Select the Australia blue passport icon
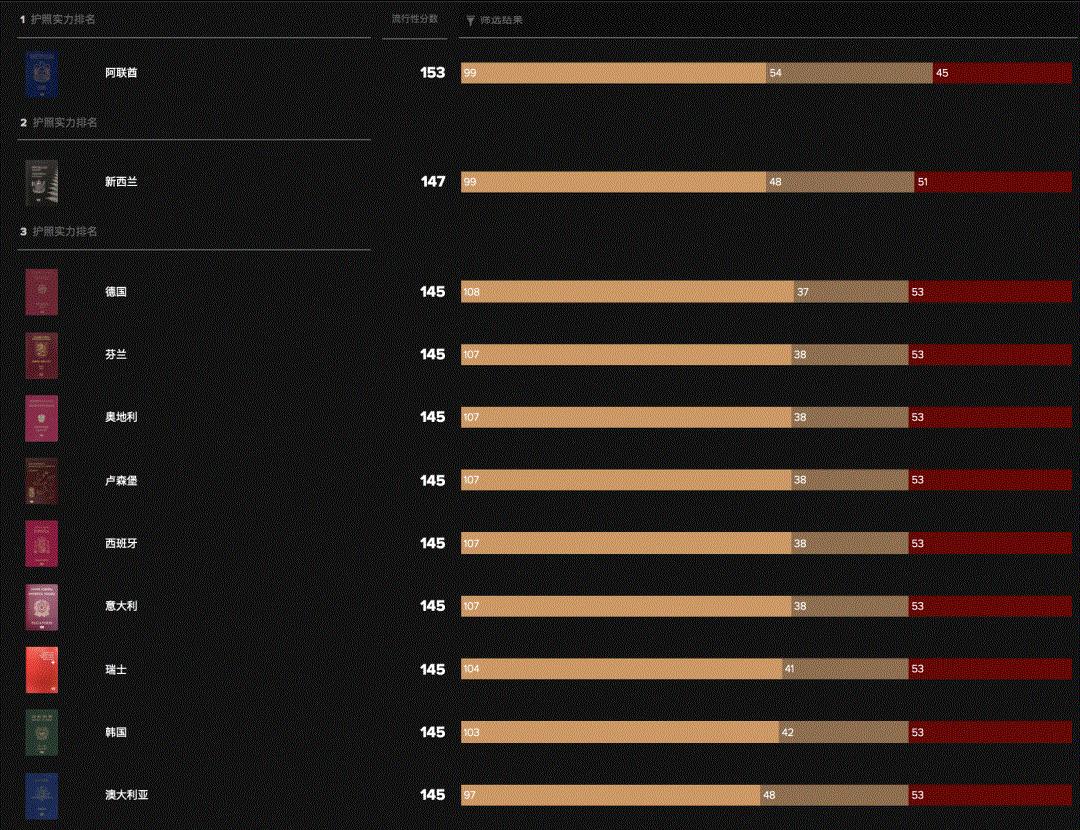This screenshot has width=1080, height=830. point(42,795)
